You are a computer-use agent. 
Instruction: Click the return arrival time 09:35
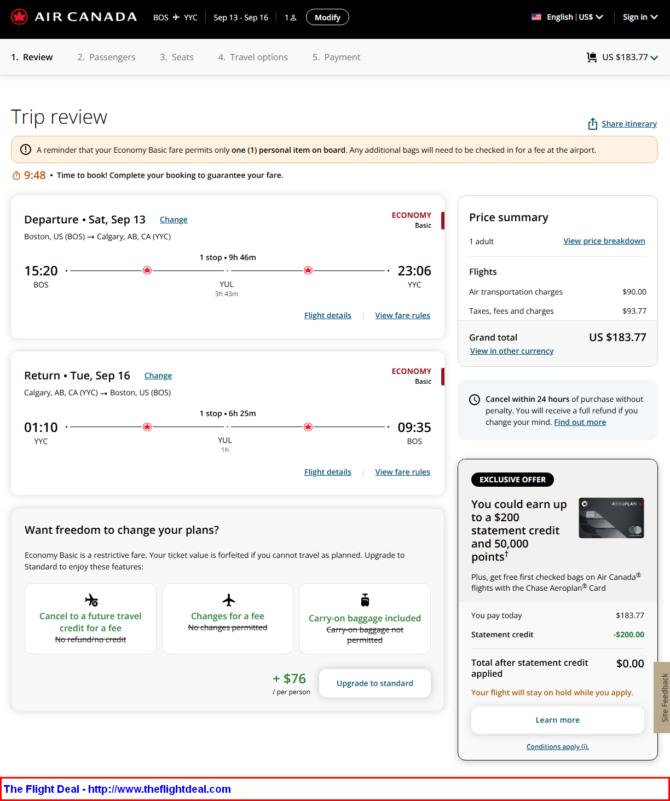(x=414, y=427)
